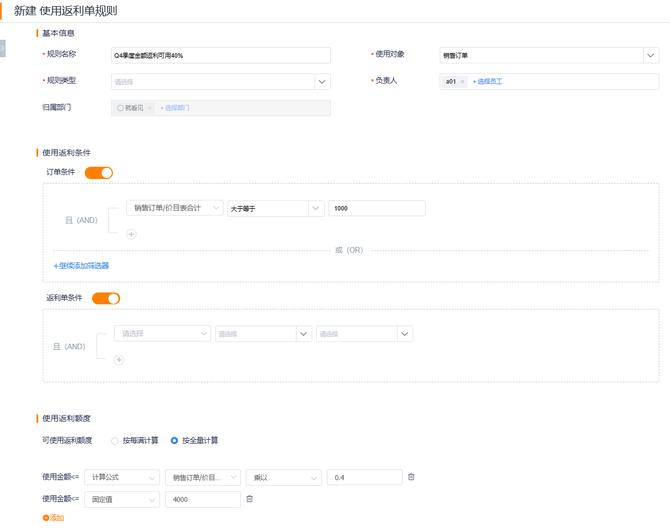
Task: Toggle the 返利单条件 switch
Action: coord(106,298)
